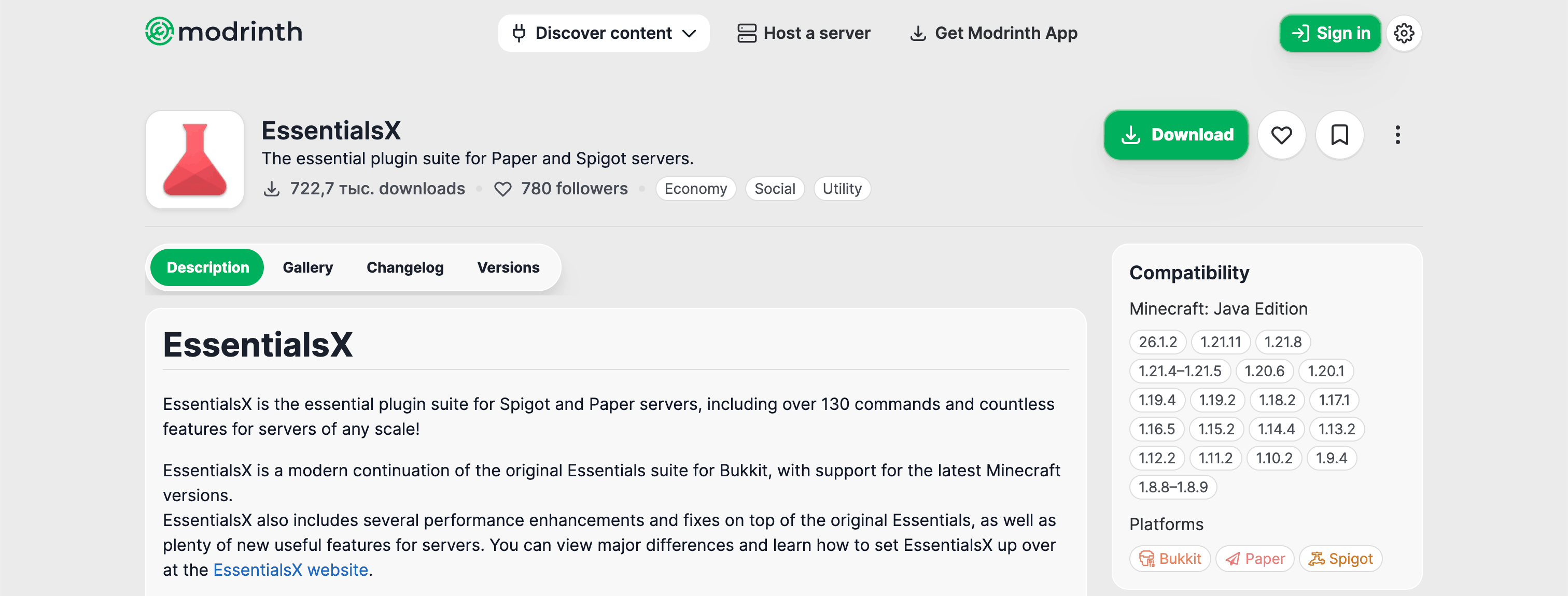Click the "722,7 тыс. downloads" text
Screen dimensions: 1568x596
click(x=377, y=189)
